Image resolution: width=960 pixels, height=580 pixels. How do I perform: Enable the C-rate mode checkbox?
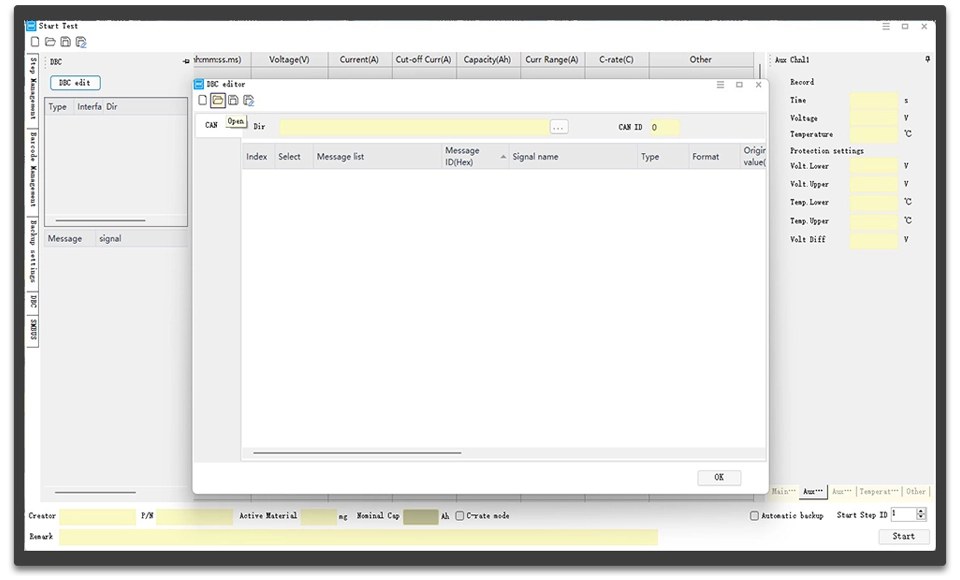459,516
